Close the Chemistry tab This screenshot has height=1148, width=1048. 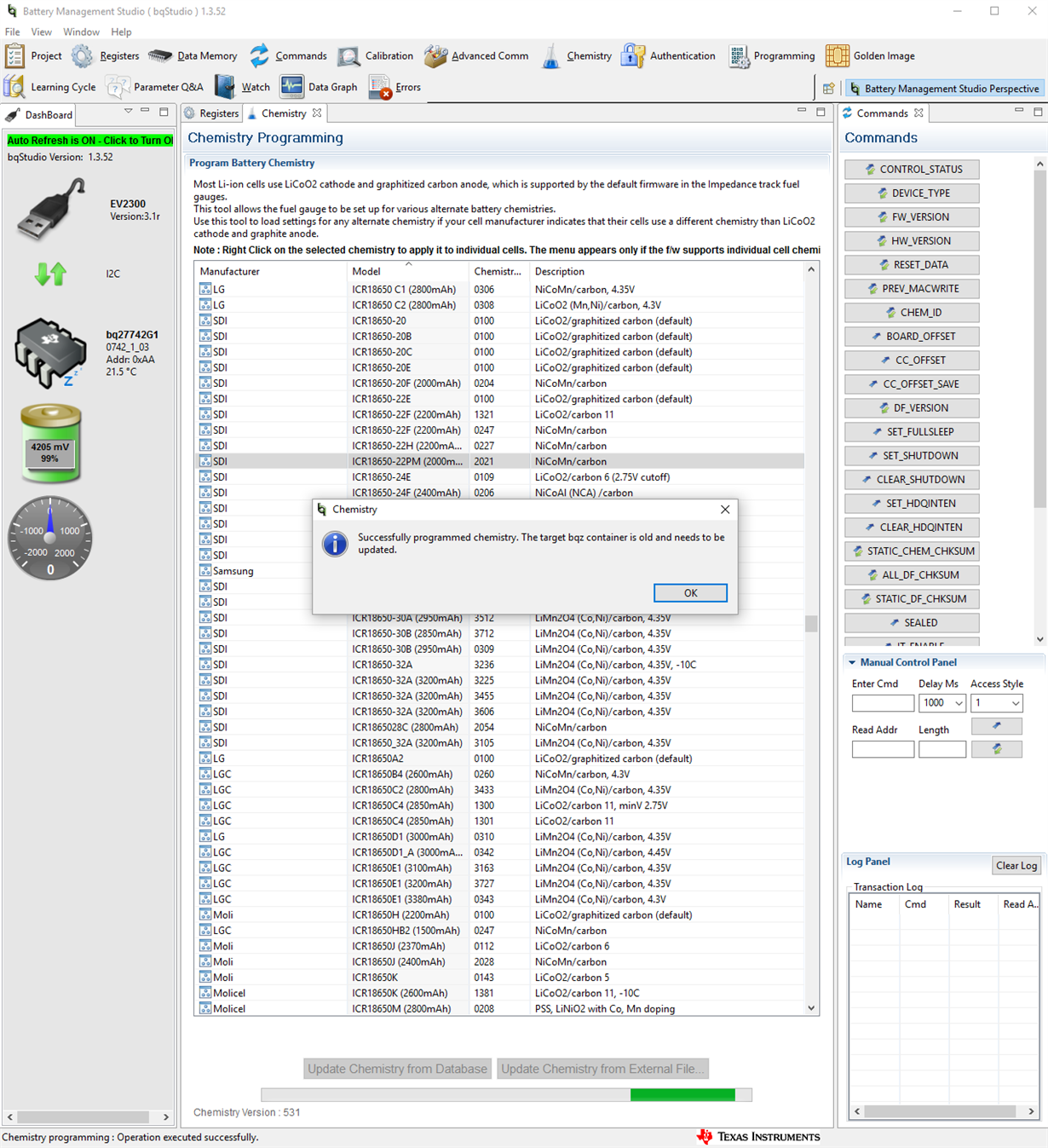click(317, 113)
